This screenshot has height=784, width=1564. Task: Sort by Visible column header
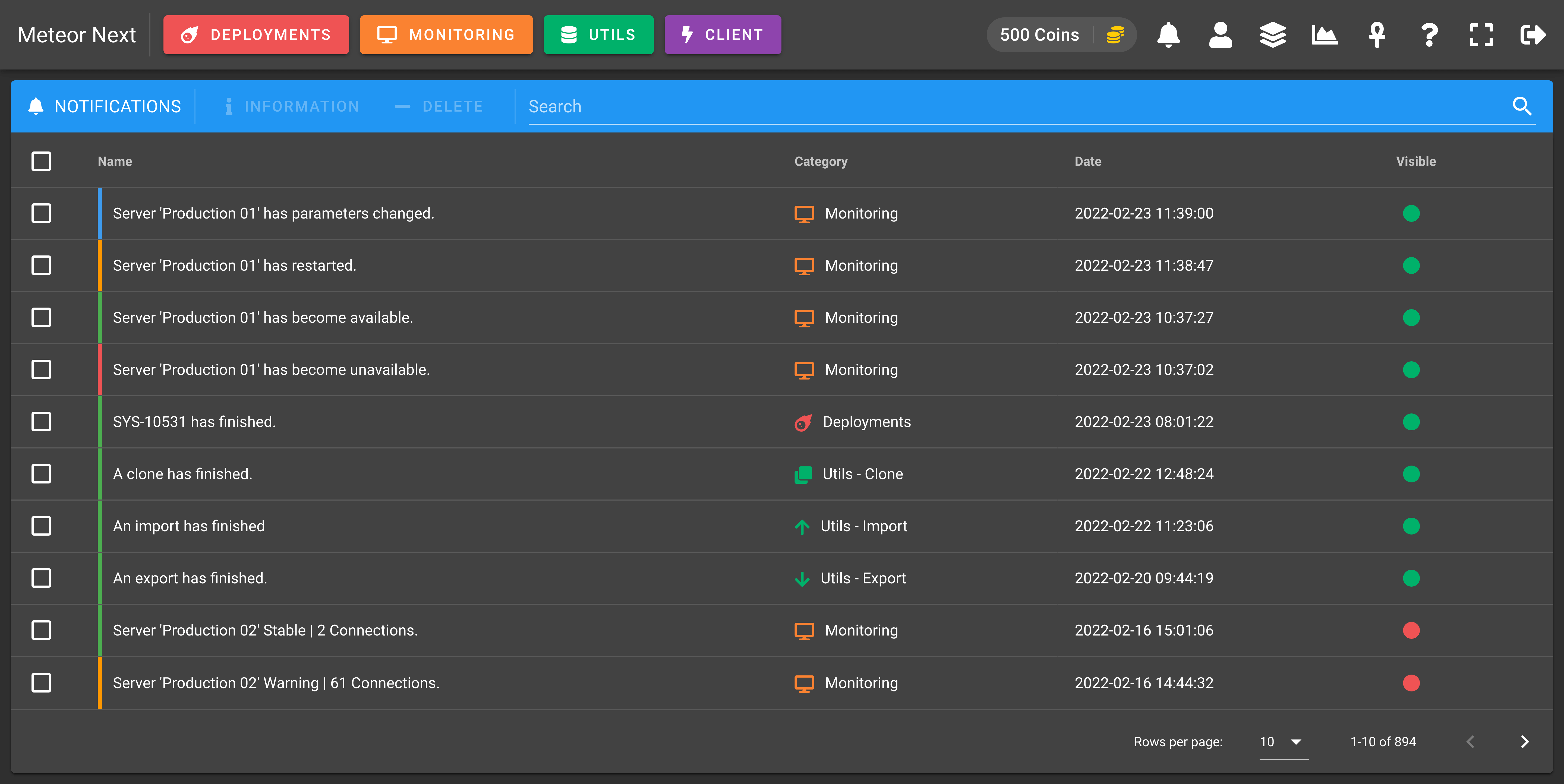1415,162
